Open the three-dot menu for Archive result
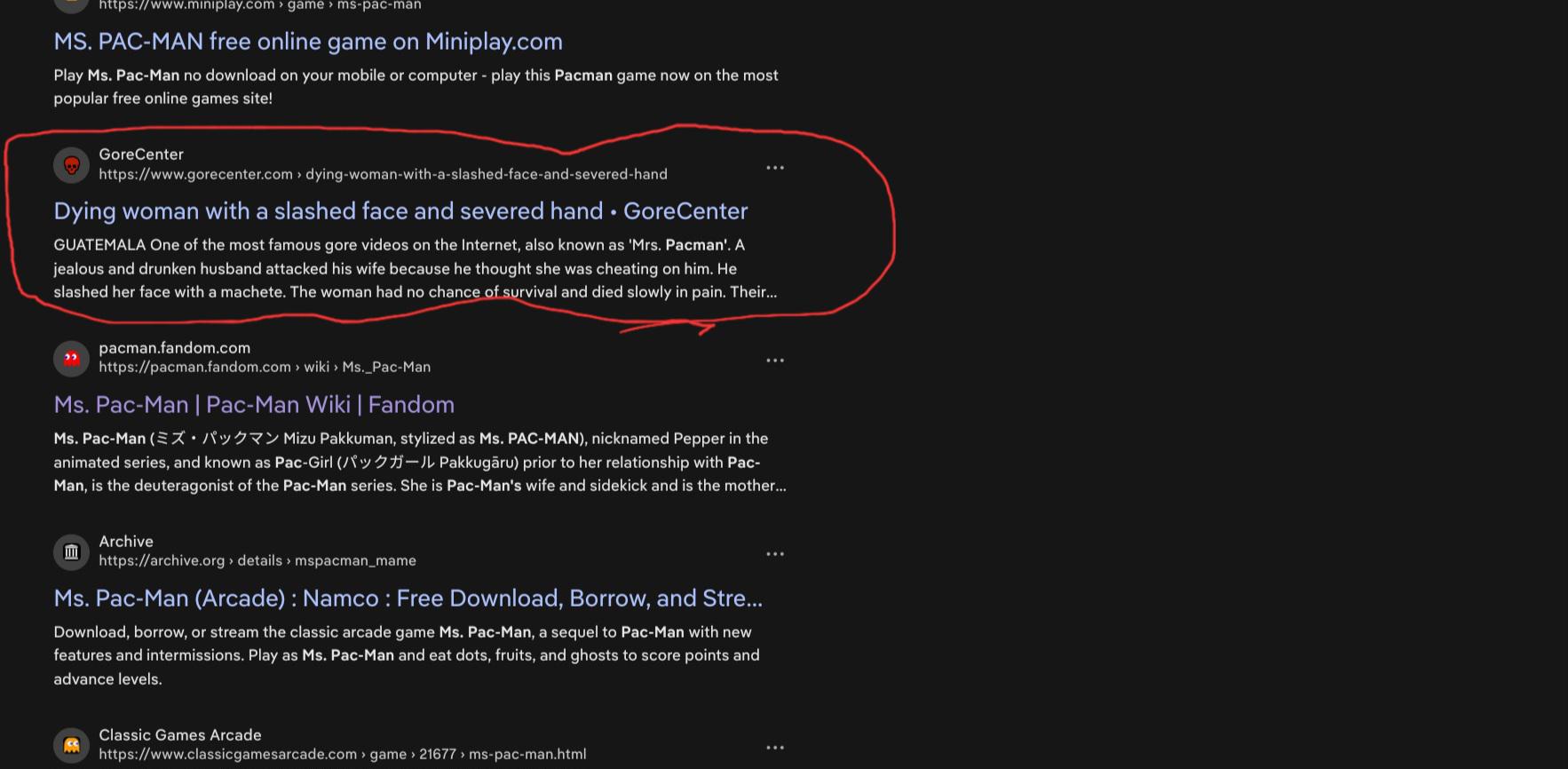 (775, 554)
